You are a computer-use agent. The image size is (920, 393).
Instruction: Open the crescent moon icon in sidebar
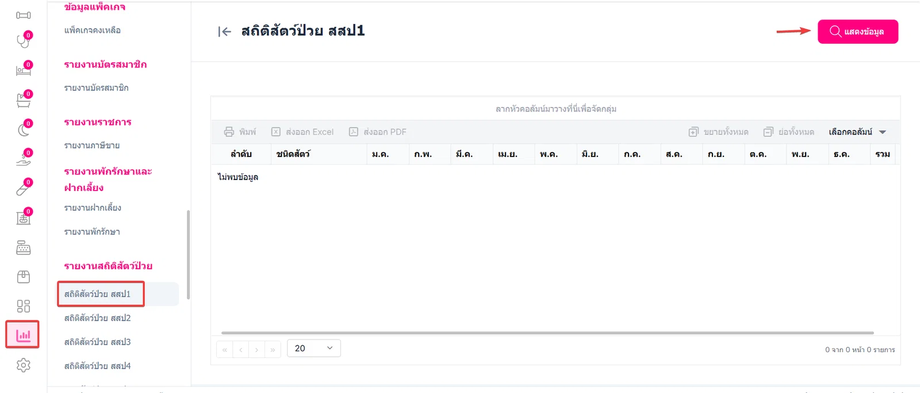[x=23, y=130]
